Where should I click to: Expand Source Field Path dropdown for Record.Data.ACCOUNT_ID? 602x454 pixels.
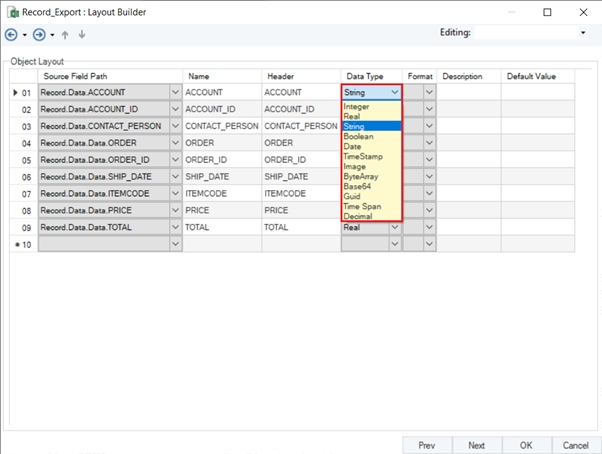(176, 109)
